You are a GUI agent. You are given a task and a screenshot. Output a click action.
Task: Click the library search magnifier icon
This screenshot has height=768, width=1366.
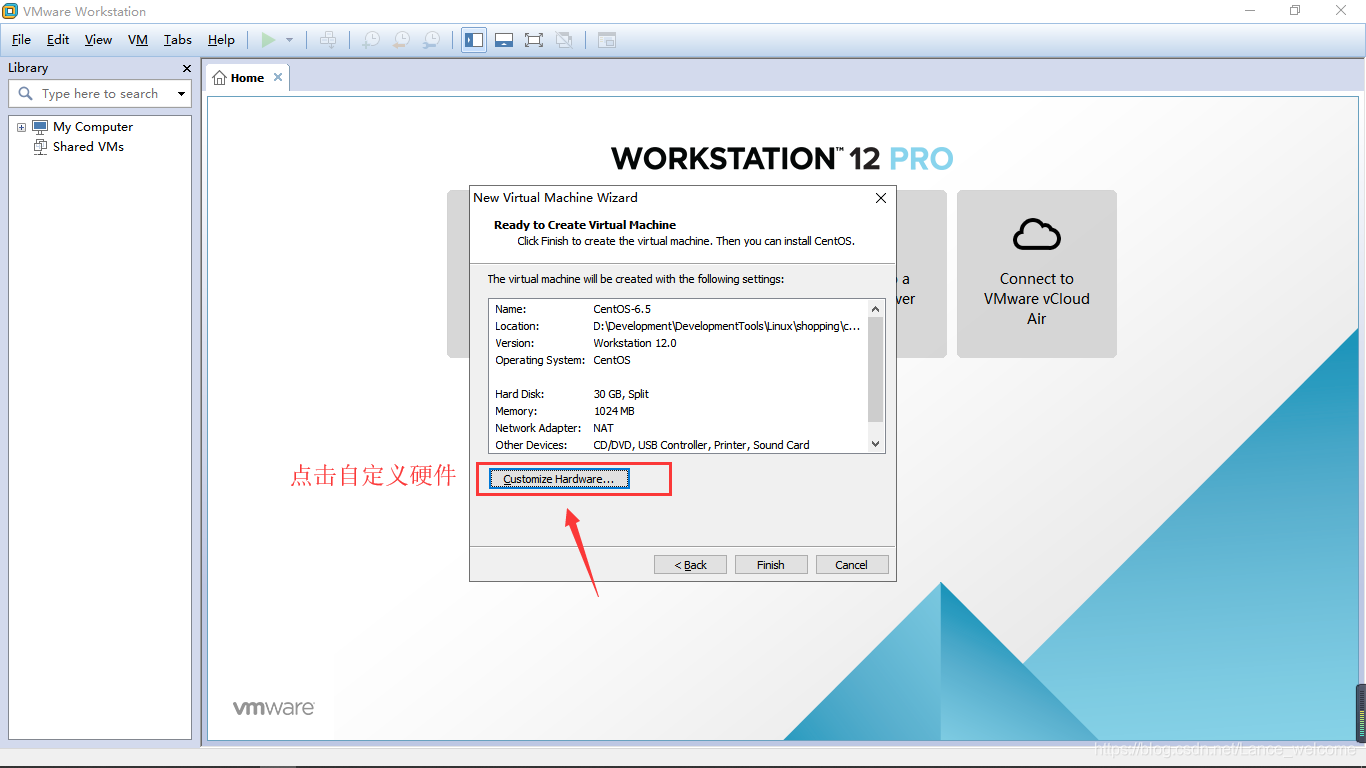pos(26,93)
